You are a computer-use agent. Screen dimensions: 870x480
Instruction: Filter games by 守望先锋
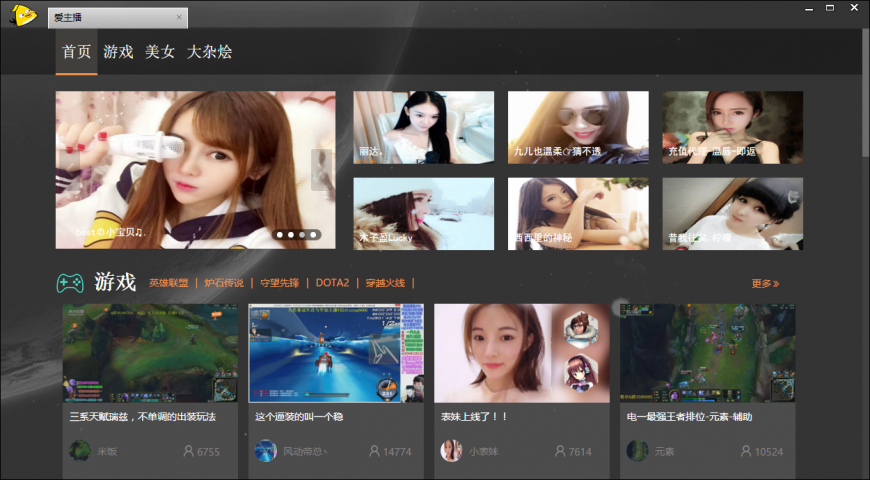[279, 283]
